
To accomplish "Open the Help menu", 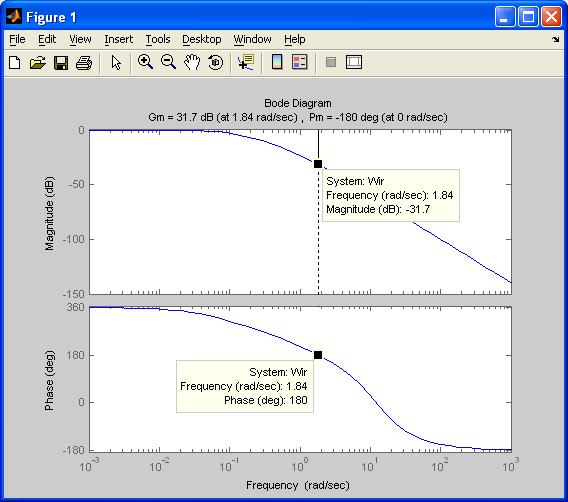I will click(295, 39).
